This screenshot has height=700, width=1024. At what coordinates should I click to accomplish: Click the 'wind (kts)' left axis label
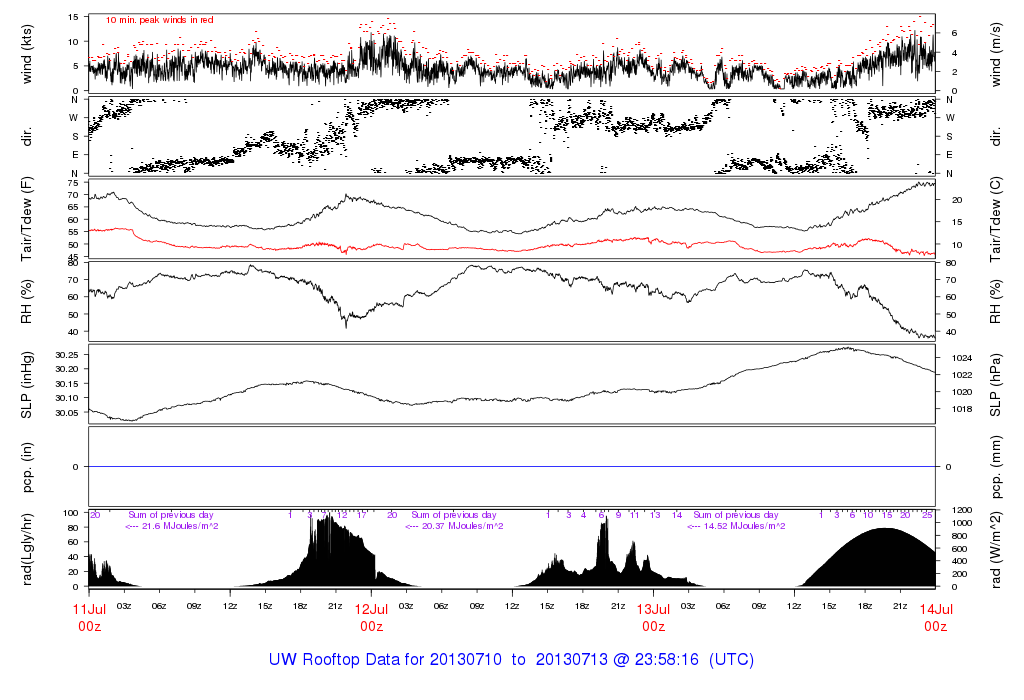pos(27,53)
